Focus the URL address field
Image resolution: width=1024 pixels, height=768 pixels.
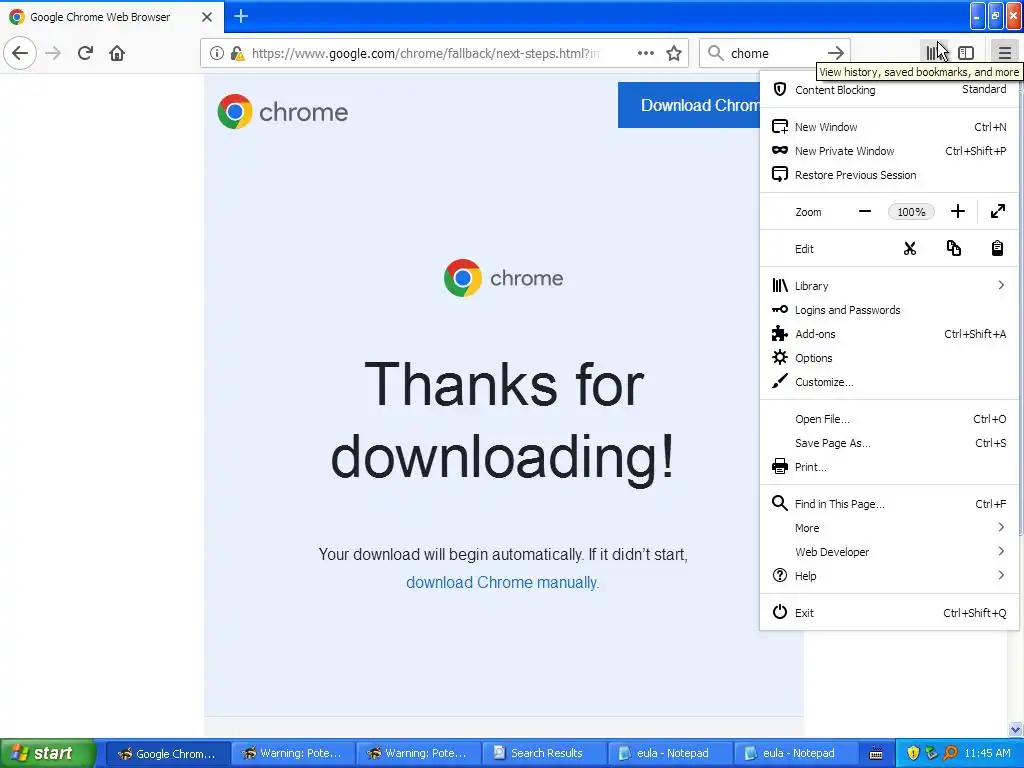(x=424, y=53)
